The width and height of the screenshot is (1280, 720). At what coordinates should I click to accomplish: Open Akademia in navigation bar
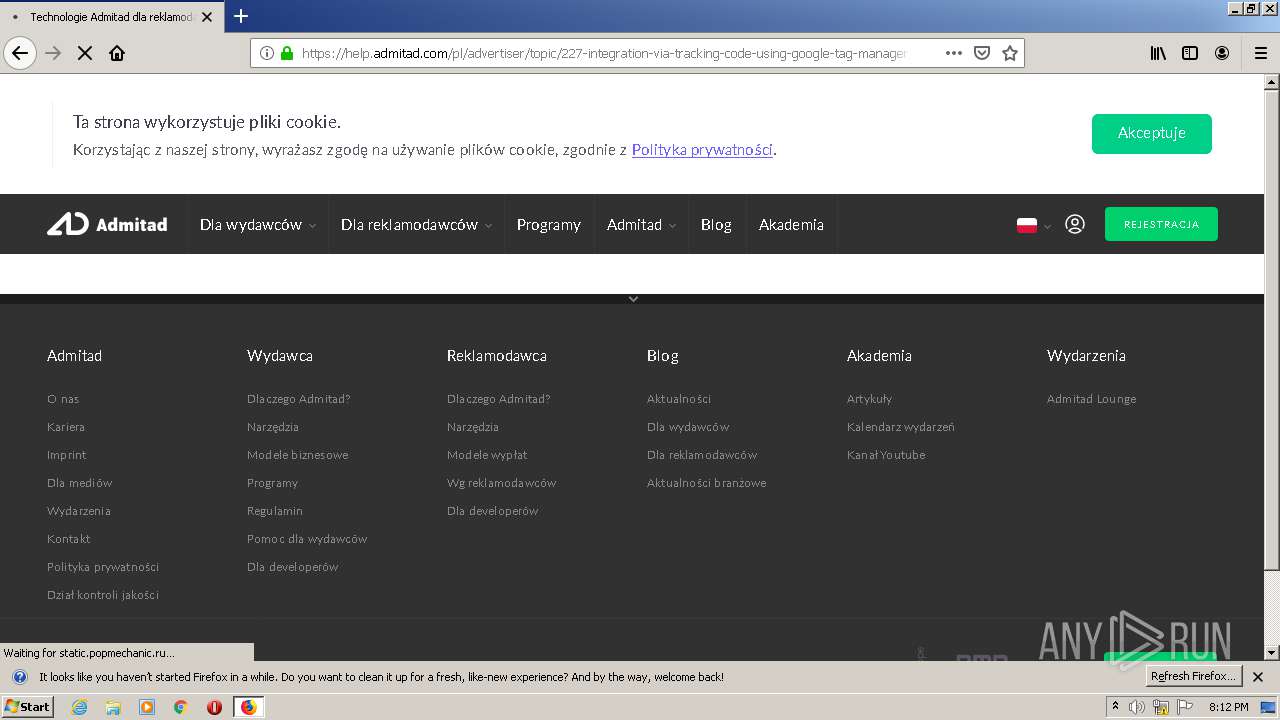tap(791, 225)
